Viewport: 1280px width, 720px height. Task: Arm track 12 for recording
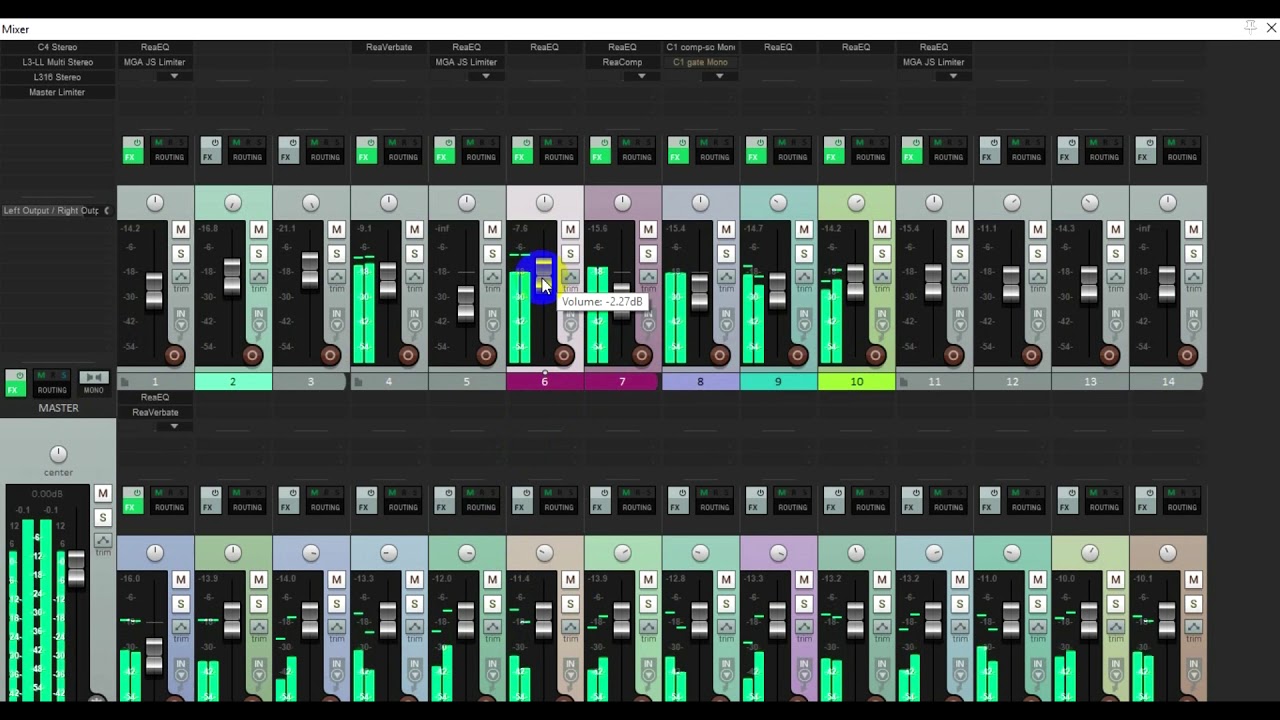click(1032, 355)
